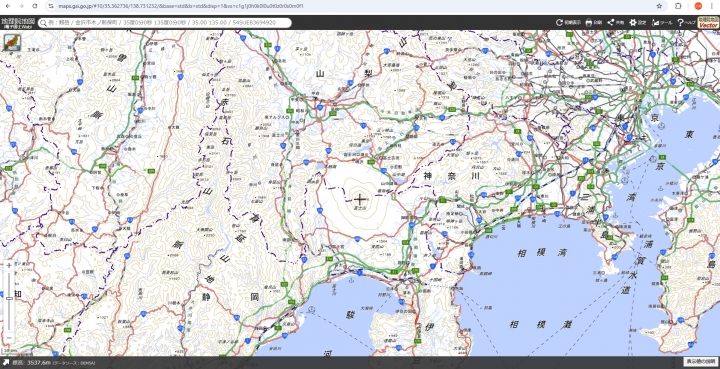
Task: Click the button at bottom-right of status bar
Action: pos(701,362)
